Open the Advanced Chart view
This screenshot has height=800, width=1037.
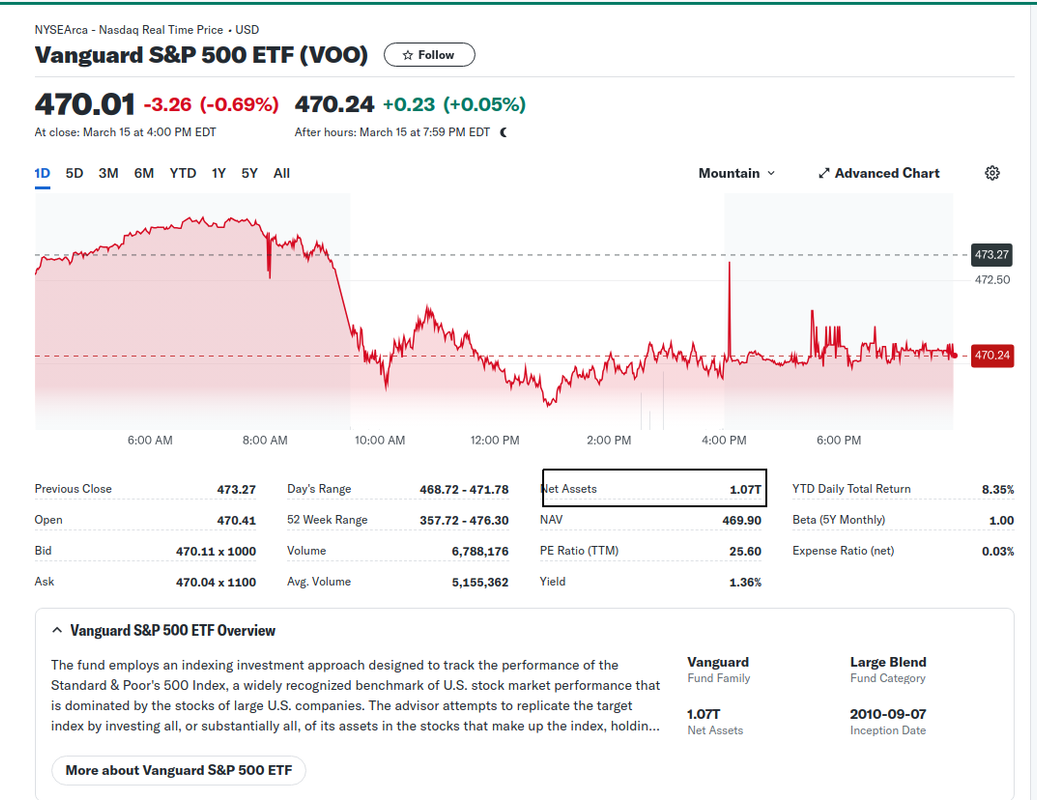pos(879,173)
